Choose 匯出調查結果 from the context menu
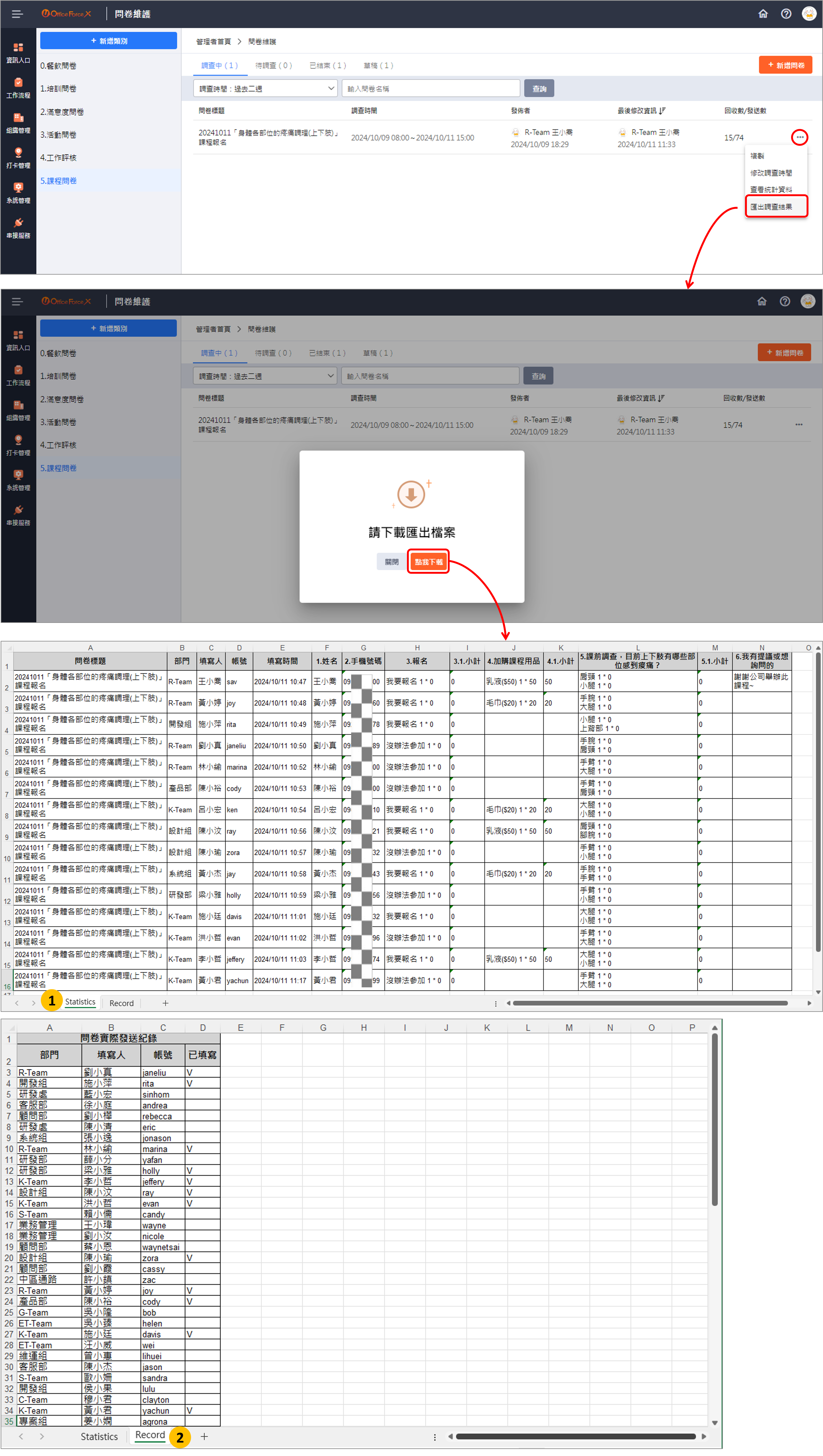 coord(771,207)
